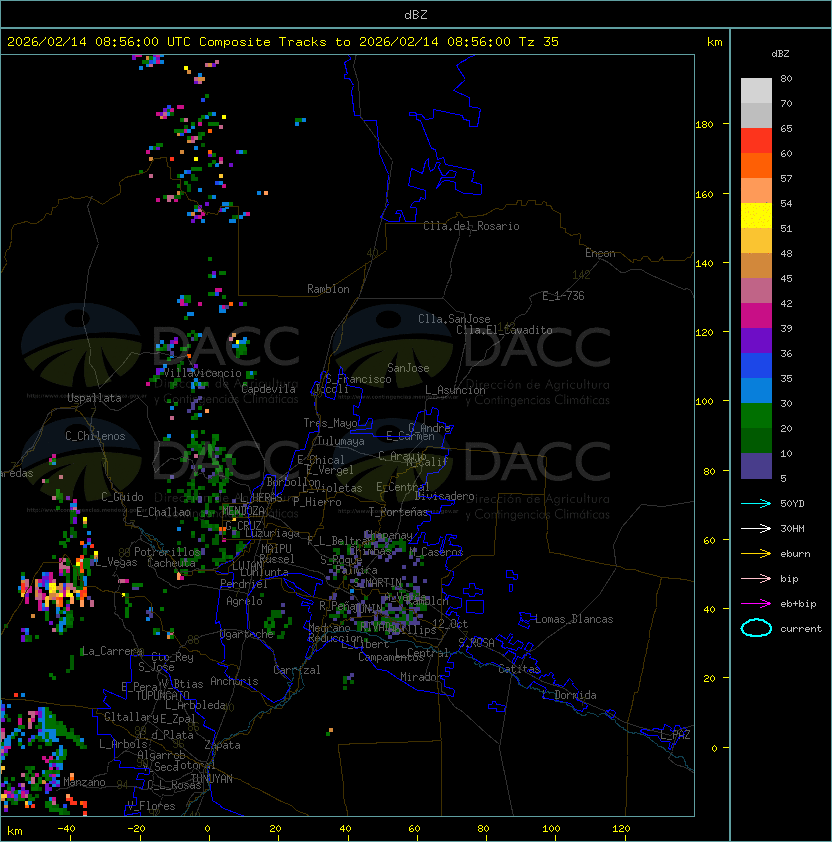Click the 'TUNUYAN' label

(x=212, y=779)
